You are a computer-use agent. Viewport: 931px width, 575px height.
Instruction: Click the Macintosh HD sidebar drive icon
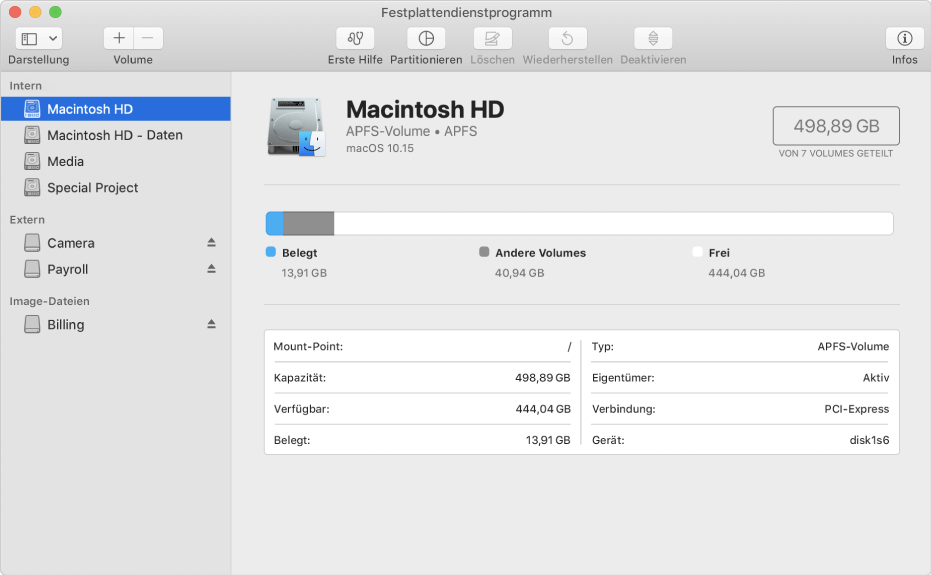point(32,109)
